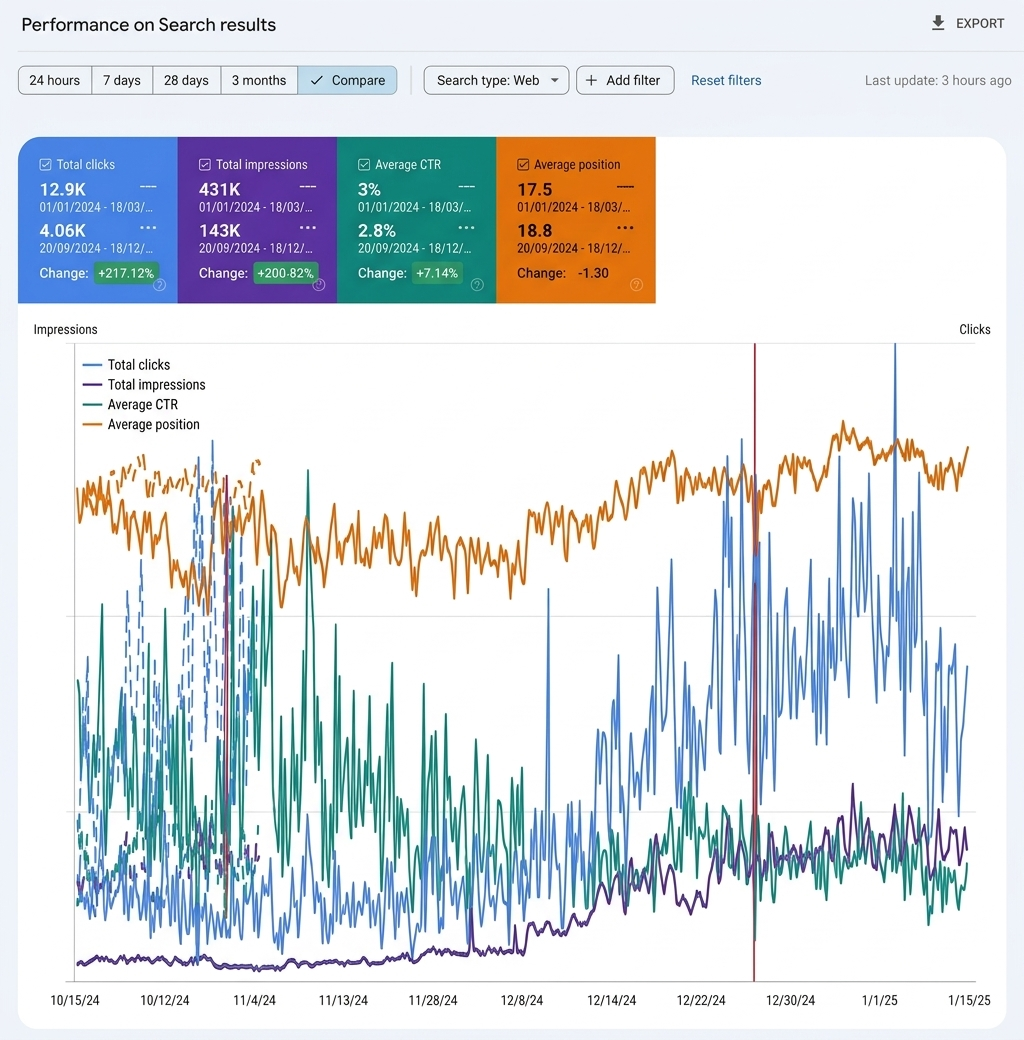Open the Search type: Web dropdown
Screen dimensions: 1024x1040
[496, 80]
